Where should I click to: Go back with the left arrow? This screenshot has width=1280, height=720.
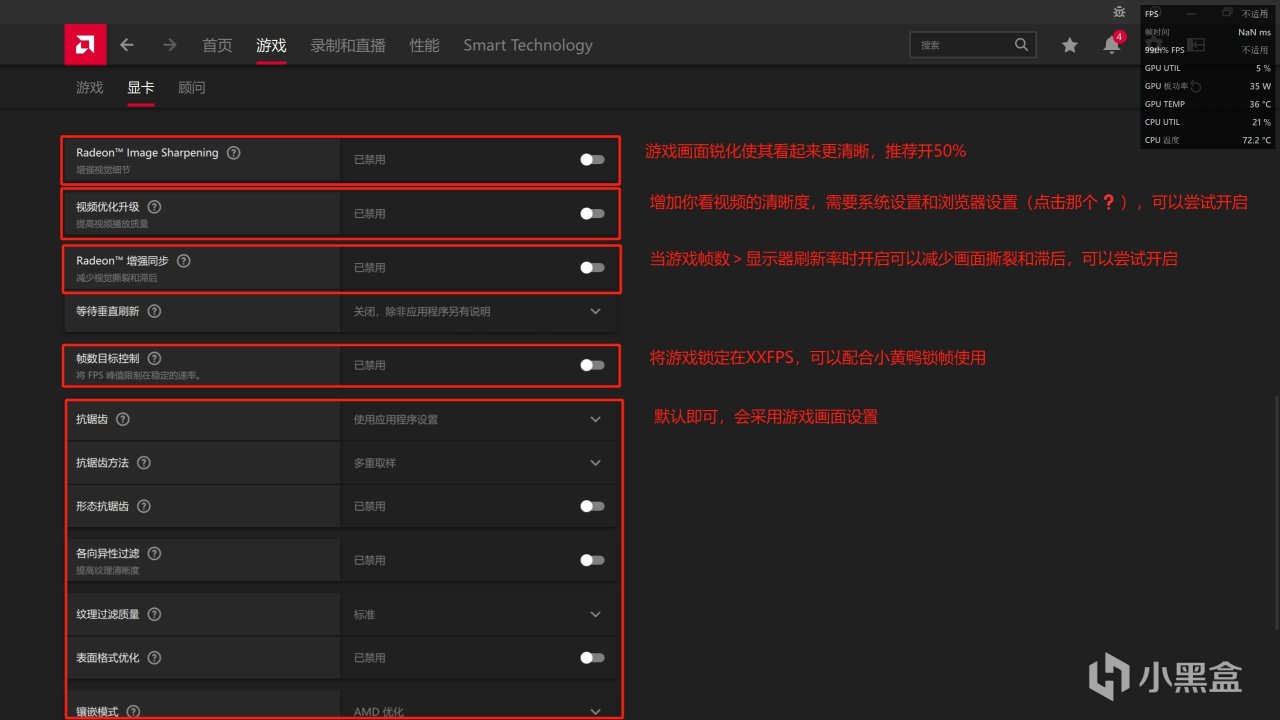127,45
